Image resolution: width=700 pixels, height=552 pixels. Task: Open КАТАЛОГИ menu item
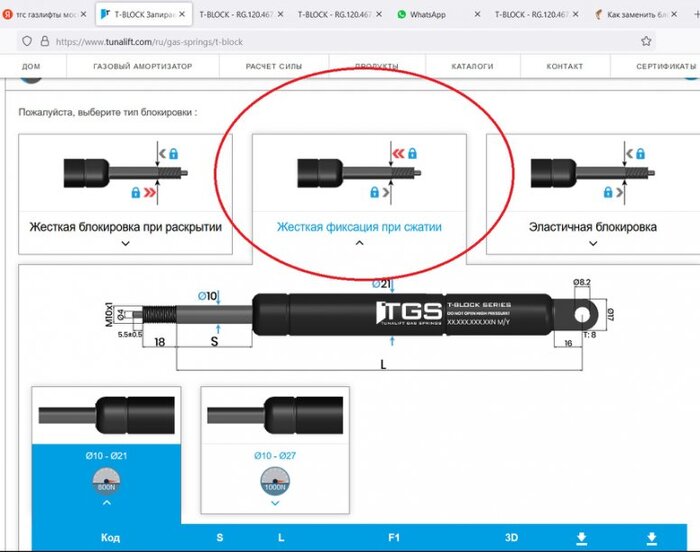(x=472, y=67)
